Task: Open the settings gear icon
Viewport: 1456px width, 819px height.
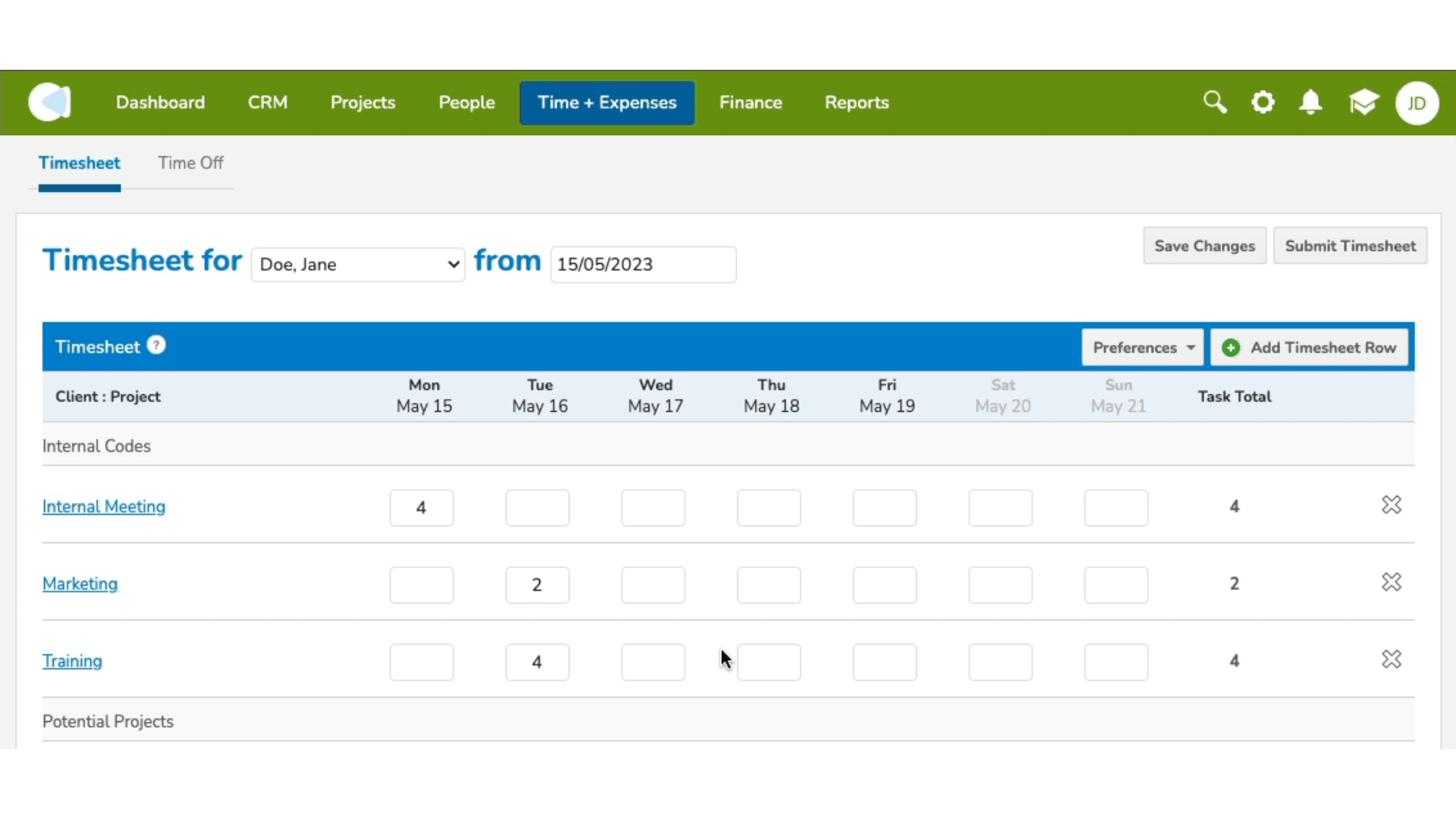Action: coord(1263,102)
